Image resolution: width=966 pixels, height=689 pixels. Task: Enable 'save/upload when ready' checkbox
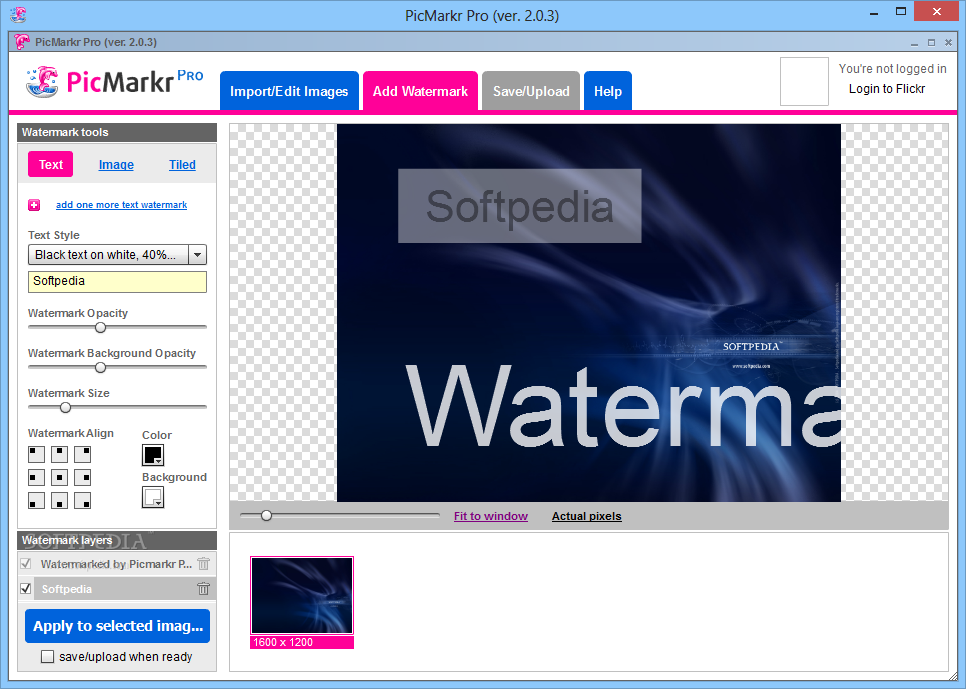tap(47, 656)
